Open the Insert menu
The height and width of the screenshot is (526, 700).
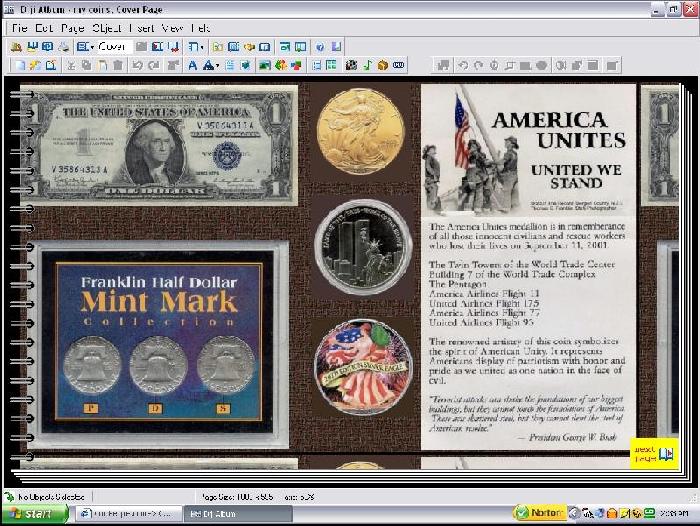[142, 28]
